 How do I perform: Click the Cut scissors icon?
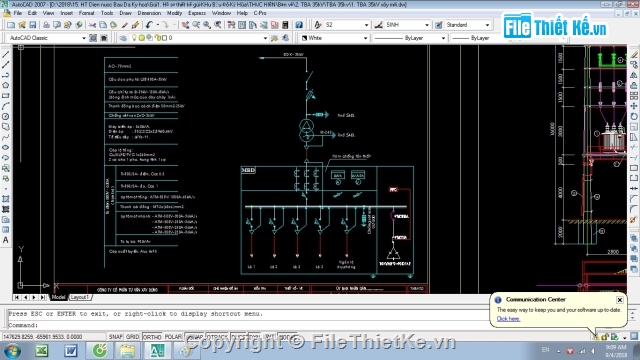[93, 25]
